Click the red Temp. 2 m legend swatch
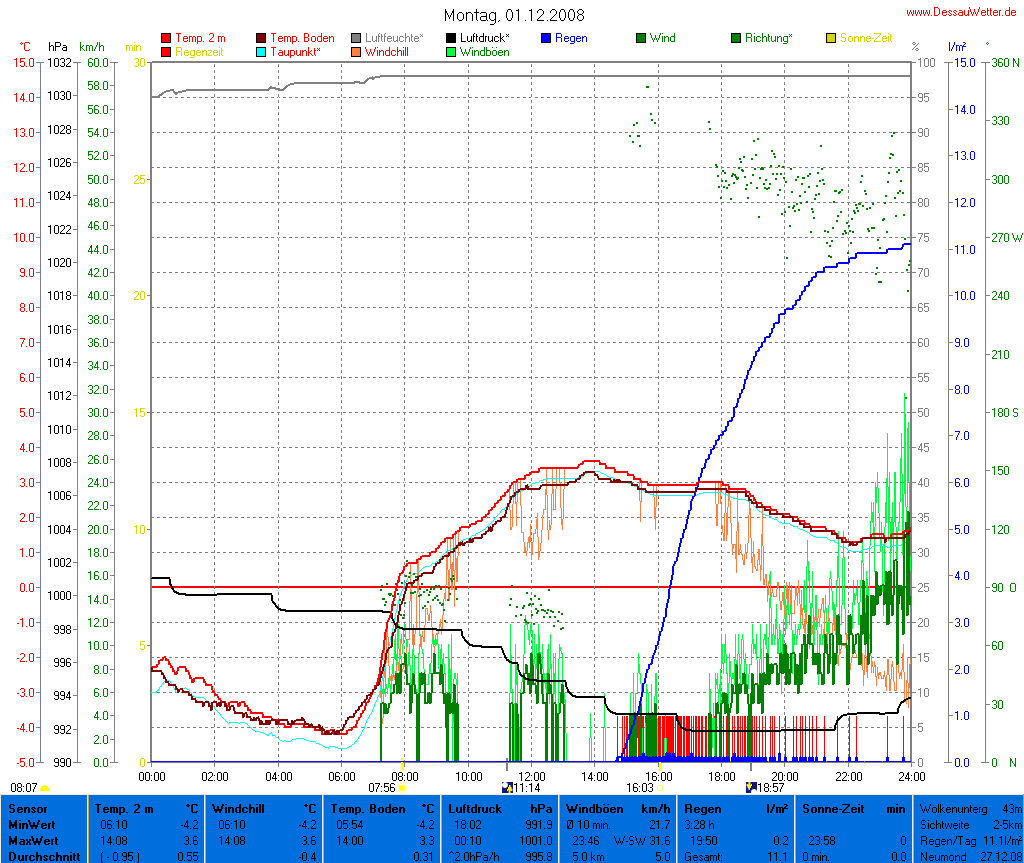The image size is (1024, 863). pos(166,38)
